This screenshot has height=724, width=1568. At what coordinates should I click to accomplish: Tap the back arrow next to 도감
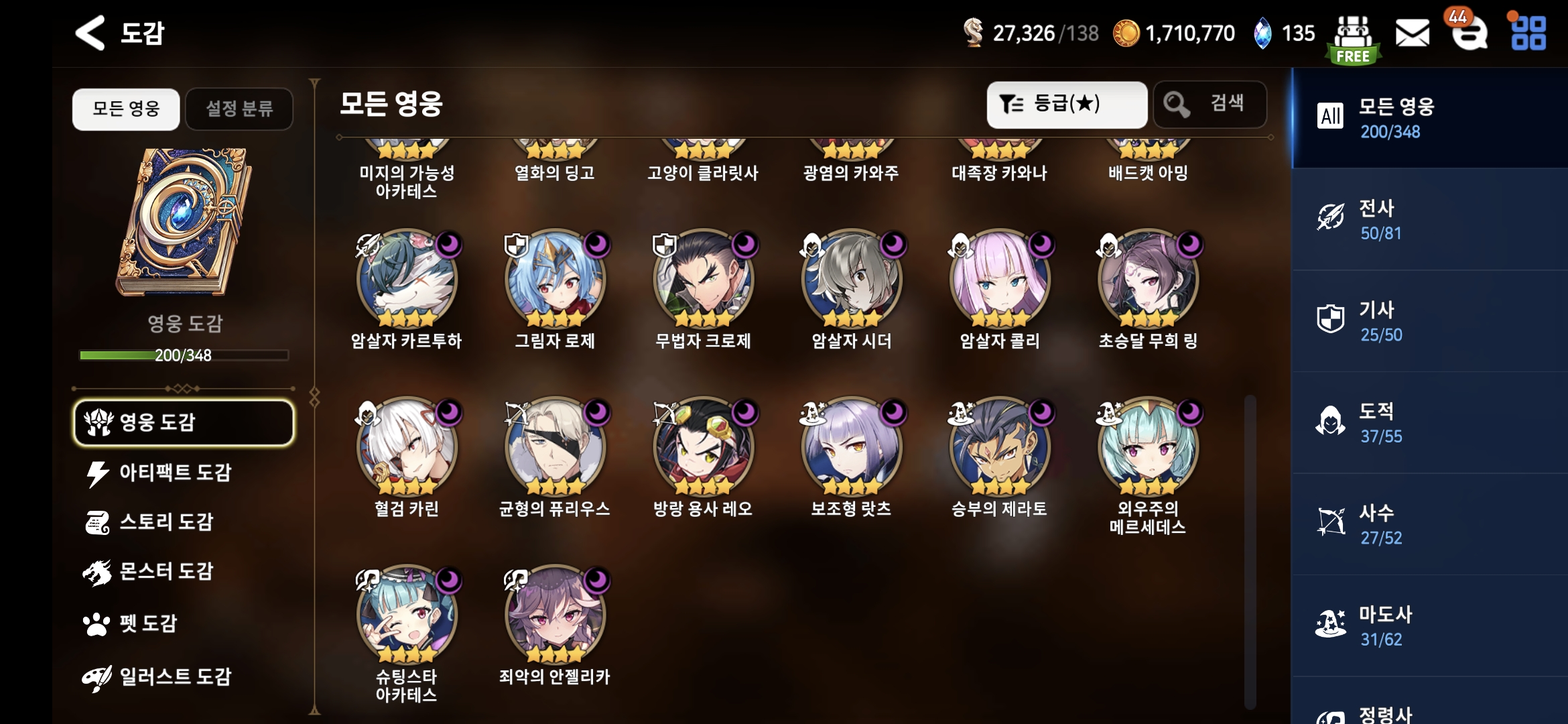(90, 33)
